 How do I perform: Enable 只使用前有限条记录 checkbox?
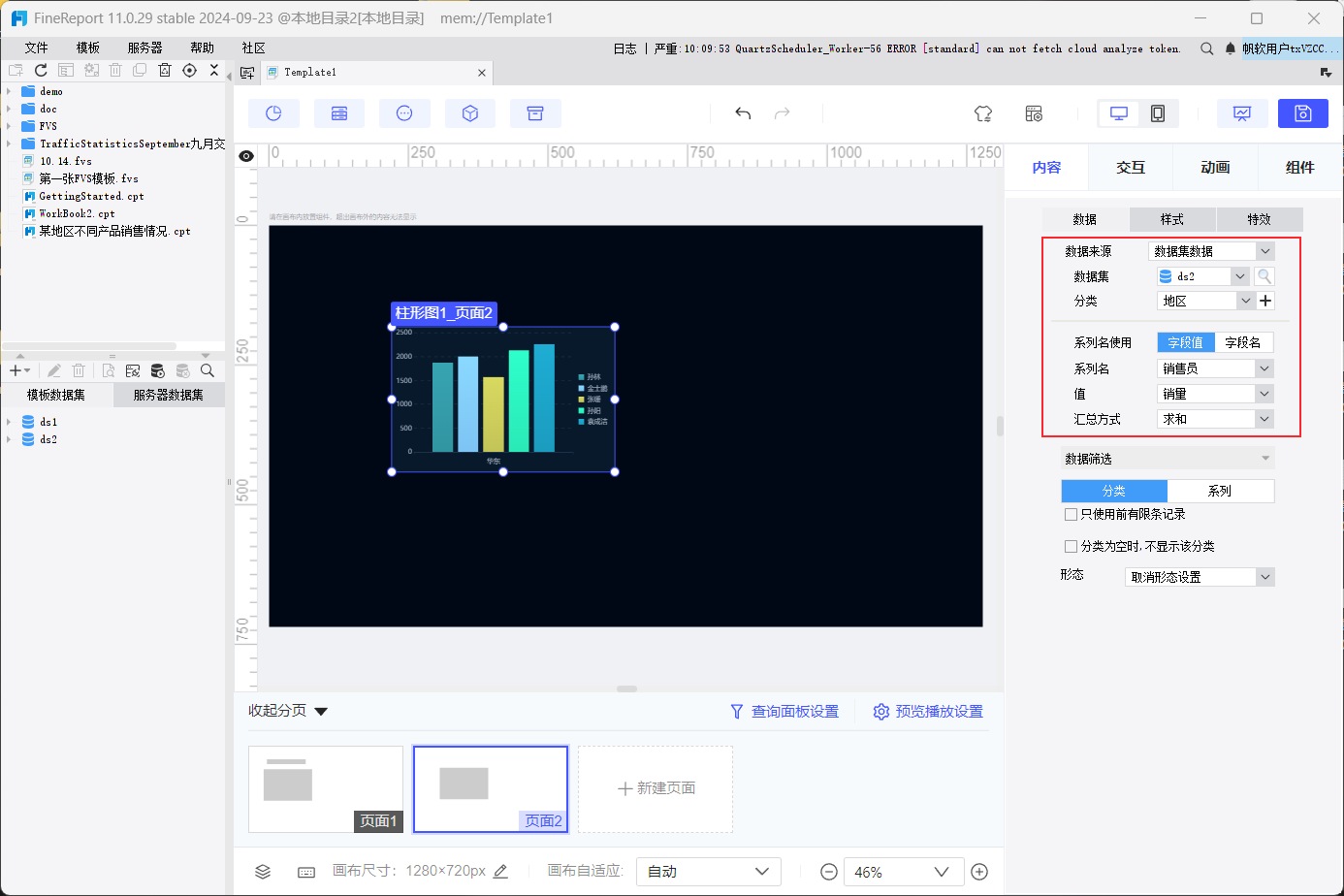coord(1071,514)
